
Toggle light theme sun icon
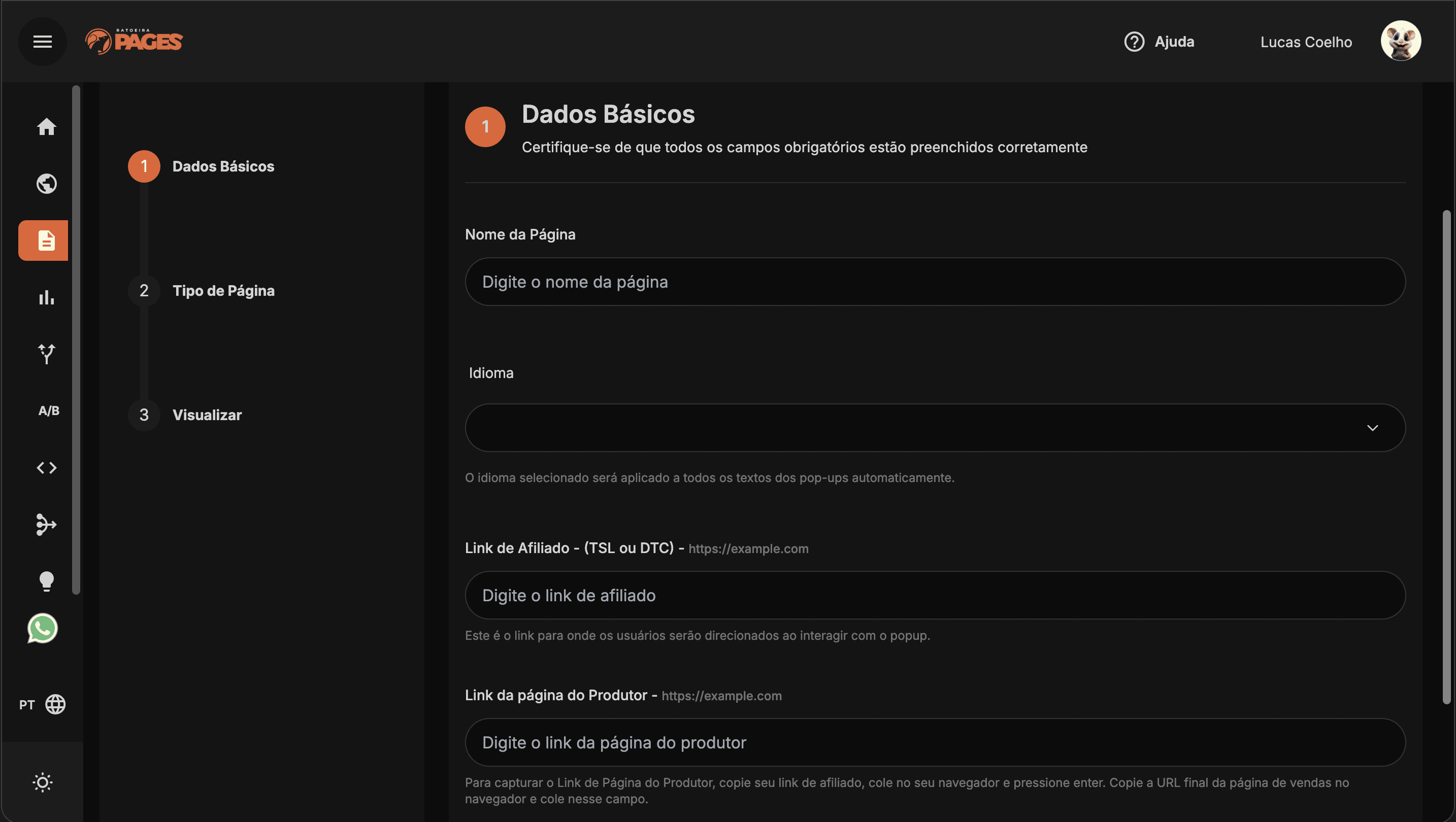43,782
